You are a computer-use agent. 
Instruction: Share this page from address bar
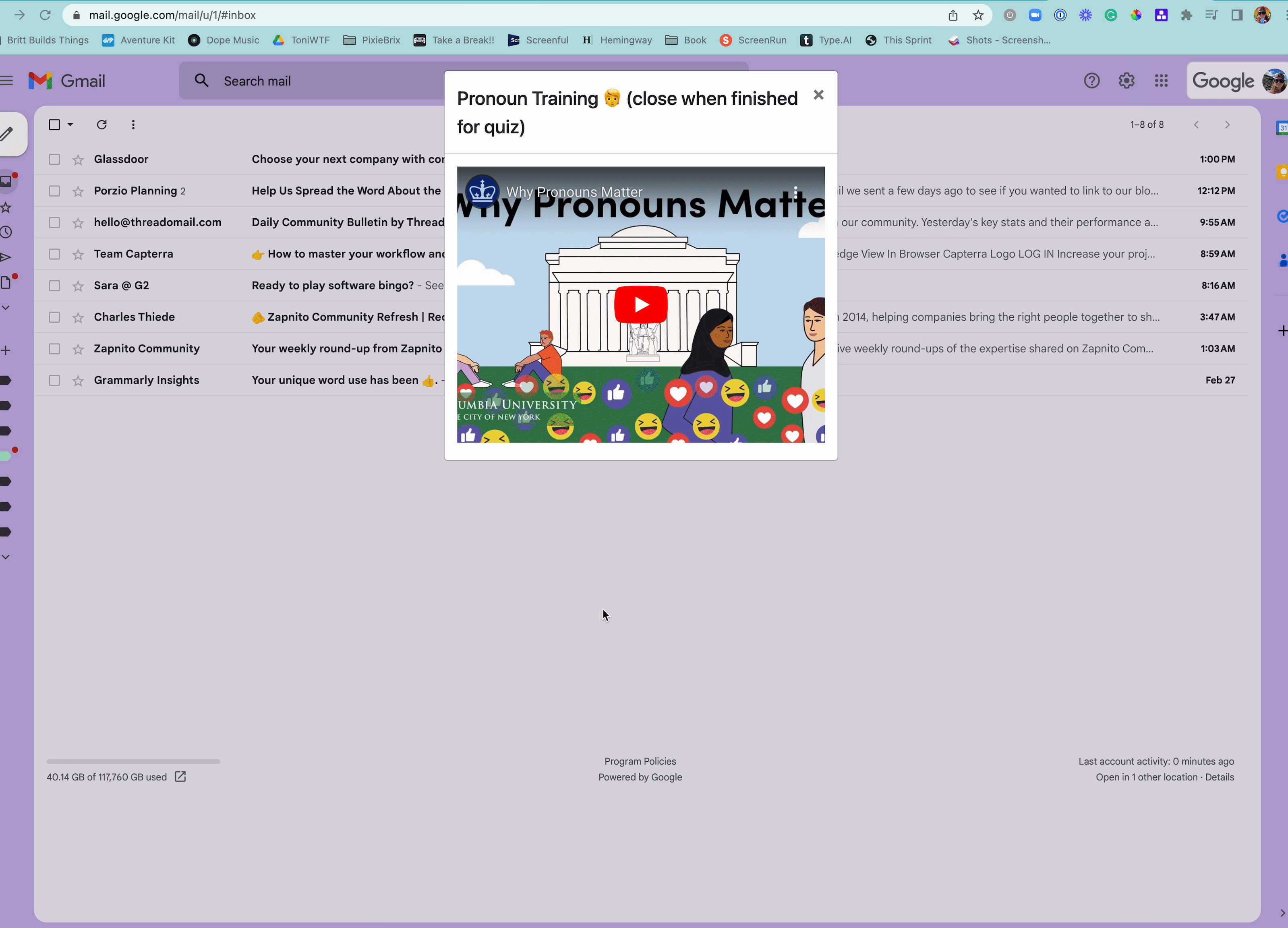(x=953, y=15)
